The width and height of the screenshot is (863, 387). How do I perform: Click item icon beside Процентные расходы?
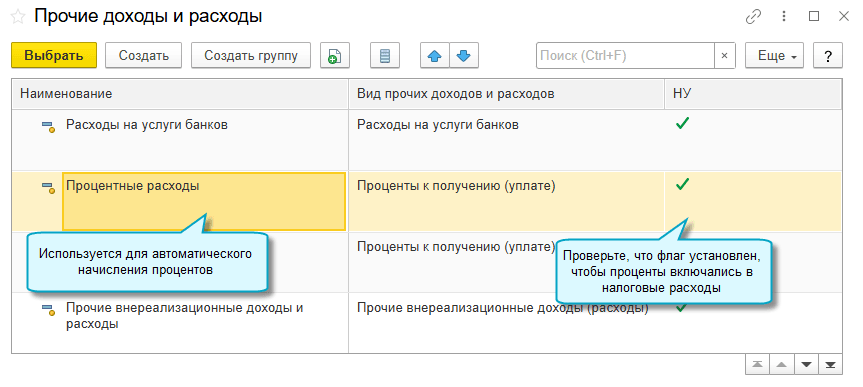point(48,188)
